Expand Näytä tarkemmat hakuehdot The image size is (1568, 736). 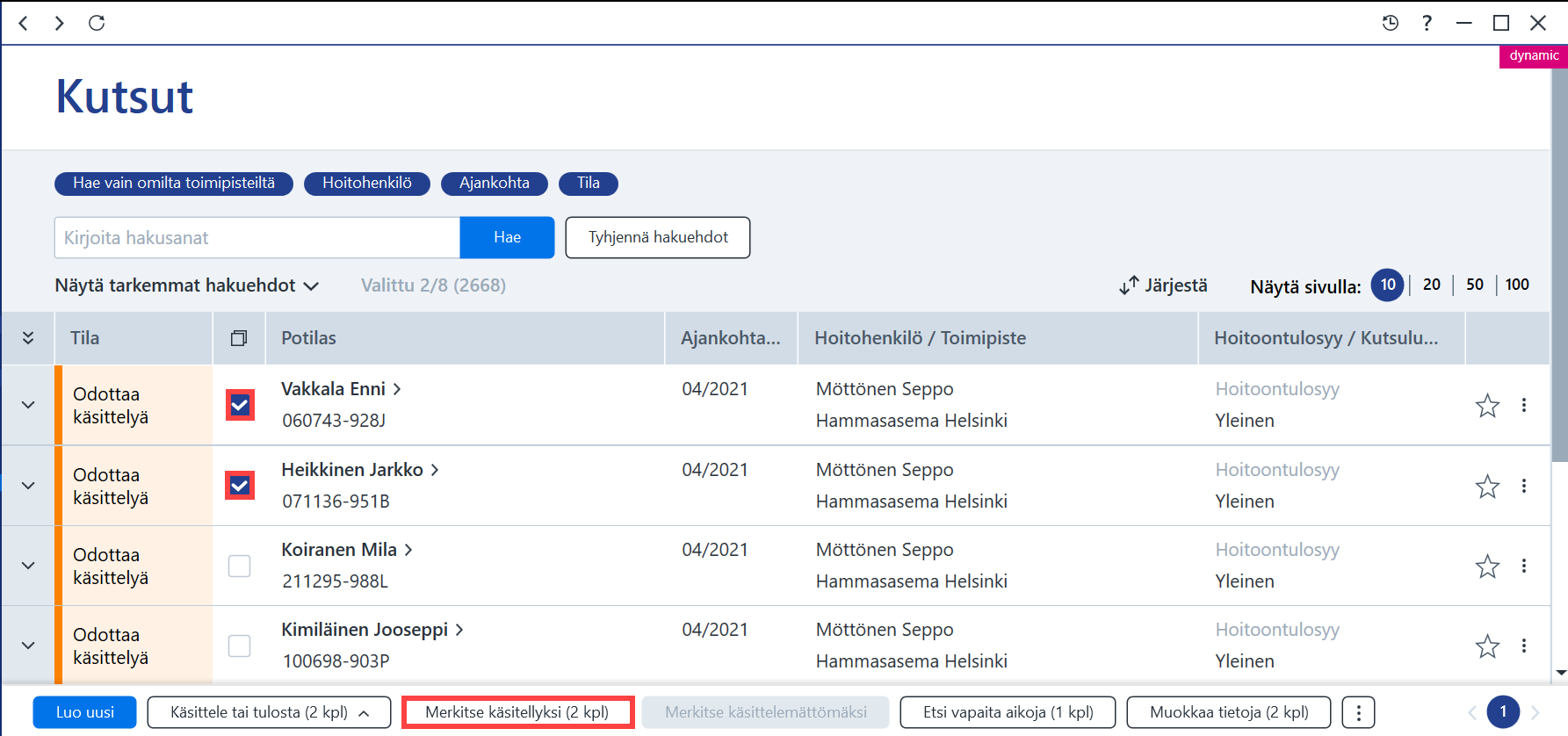pyautogui.click(x=186, y=285)
